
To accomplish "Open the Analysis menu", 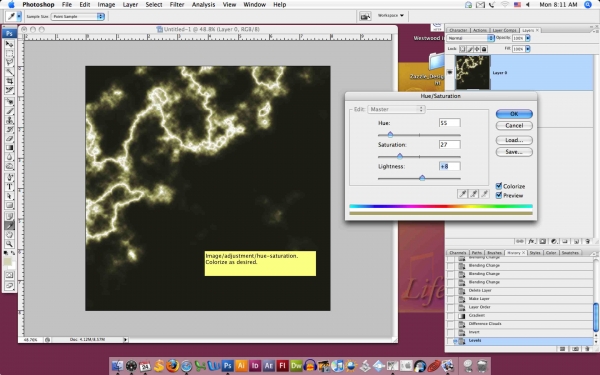I will (x=203, y=5).
